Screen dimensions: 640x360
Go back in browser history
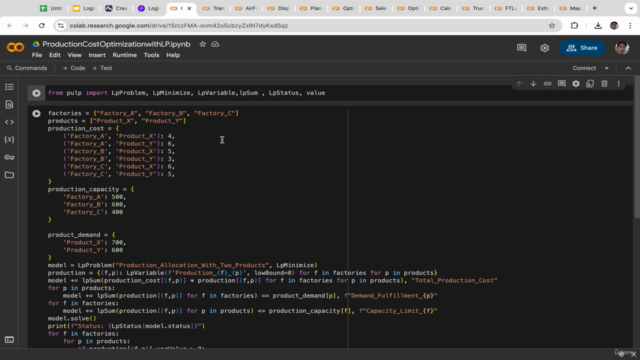[x=10, y=25]
